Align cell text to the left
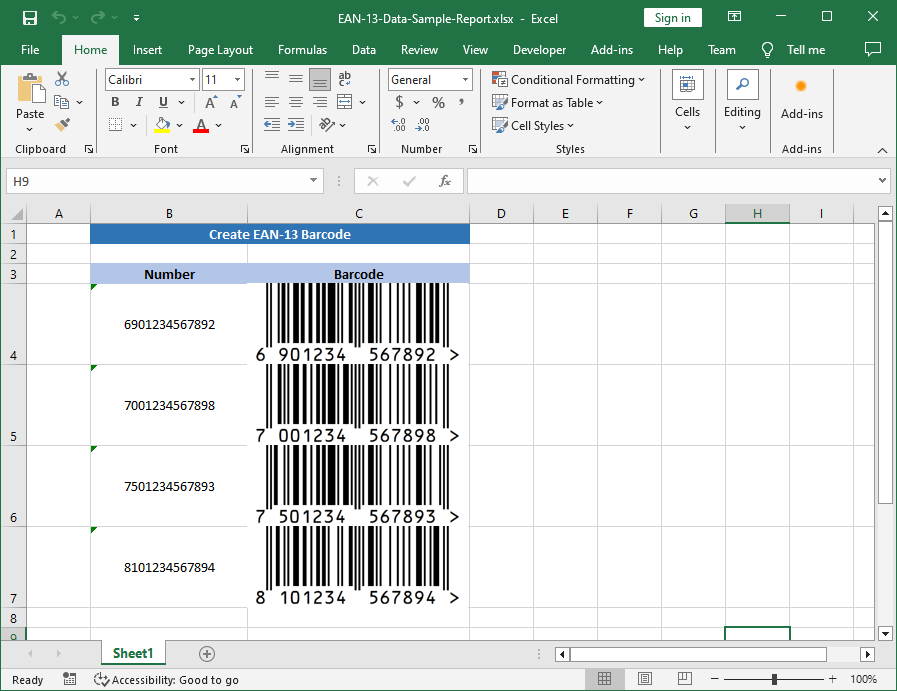Screen dimensions: 897x691 pyautogui.click(x=272, y=102)
